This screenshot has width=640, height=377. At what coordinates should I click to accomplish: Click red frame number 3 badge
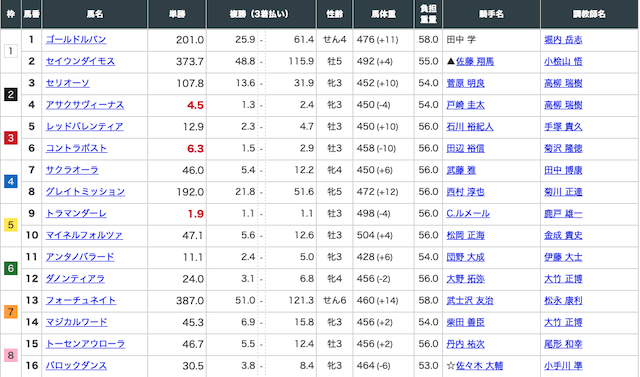pyautogui.click(x=11, y=138)
